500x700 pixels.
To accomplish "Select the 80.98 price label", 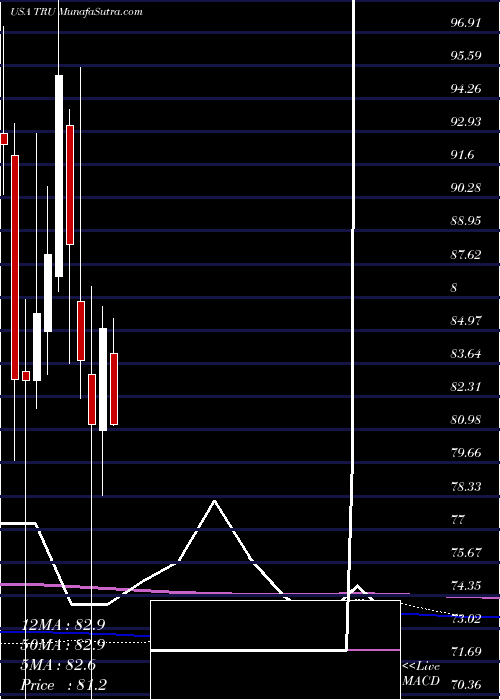I will point(466,420).
